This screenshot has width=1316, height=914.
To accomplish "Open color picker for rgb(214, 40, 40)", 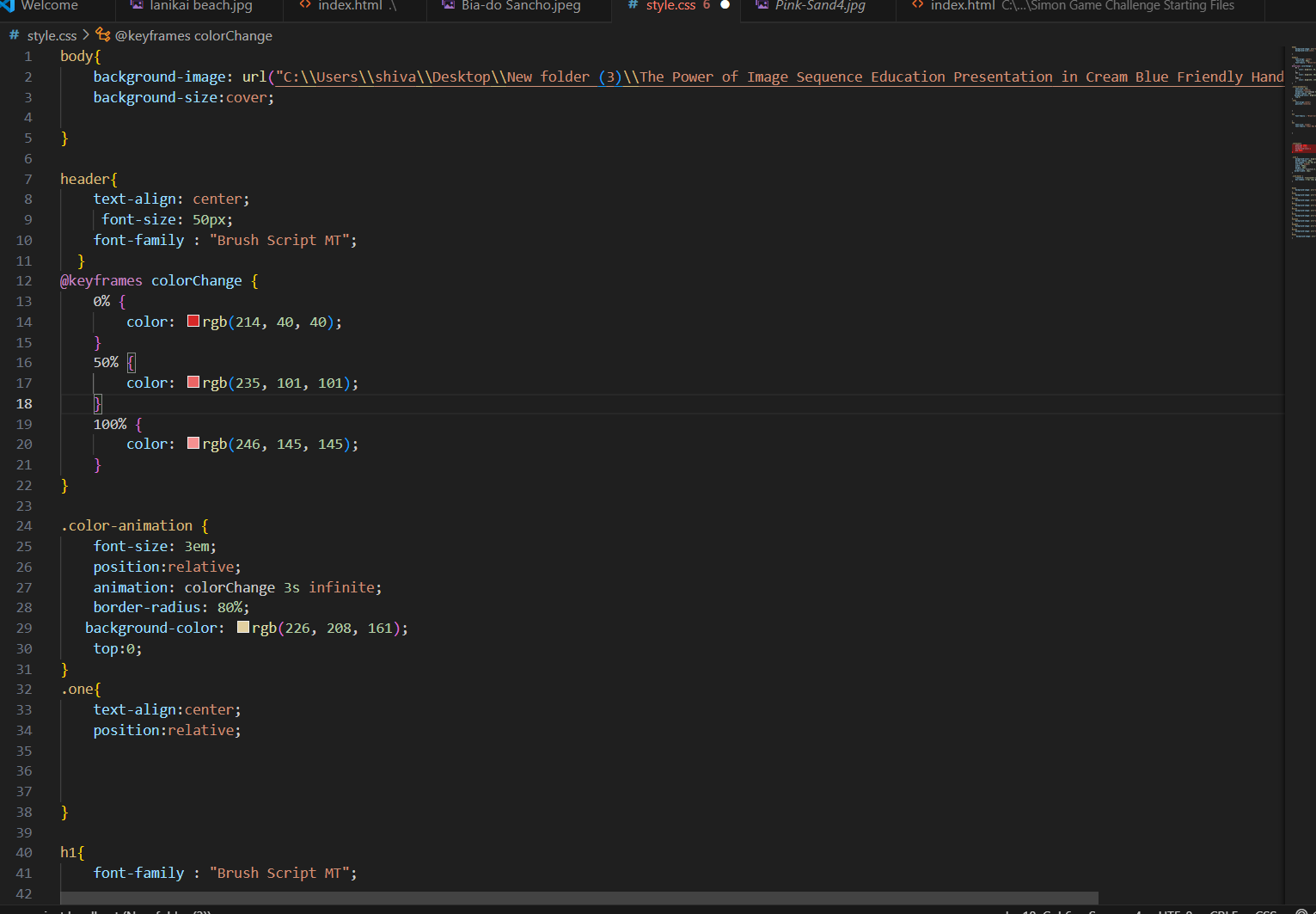I will 193,322.
